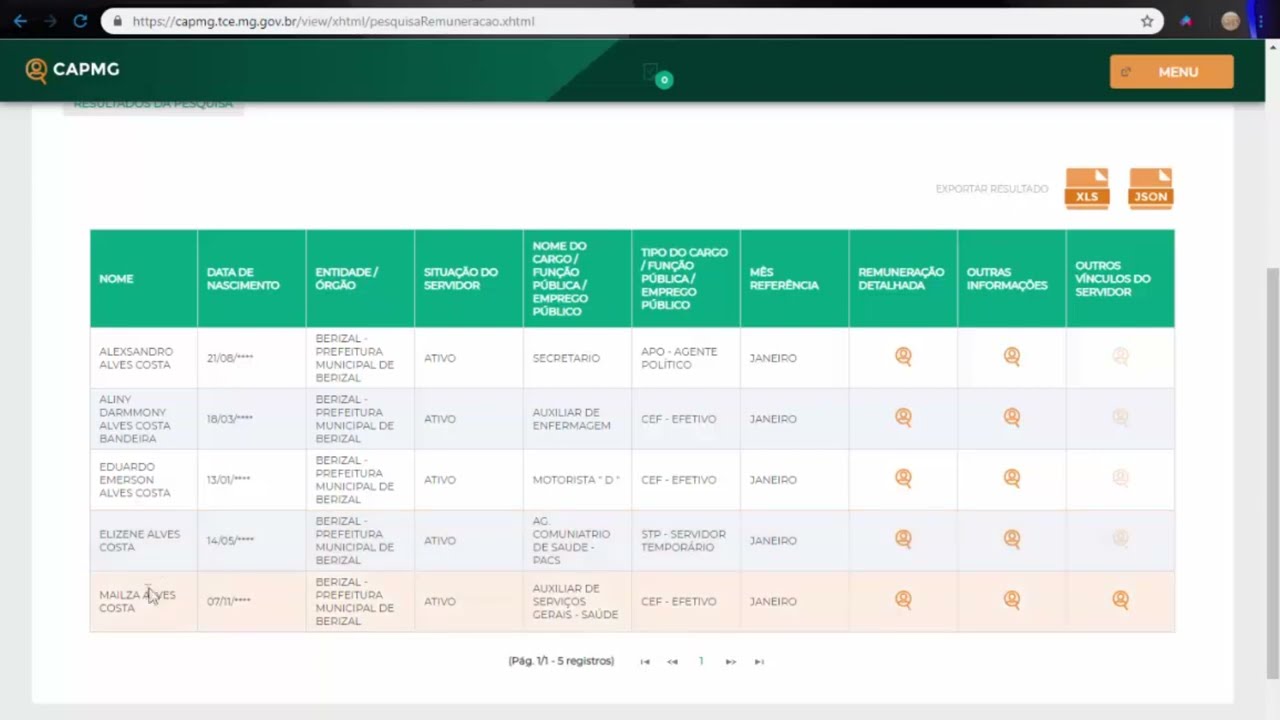Go to last results page
1280x720 pixels.
point(759,661)
